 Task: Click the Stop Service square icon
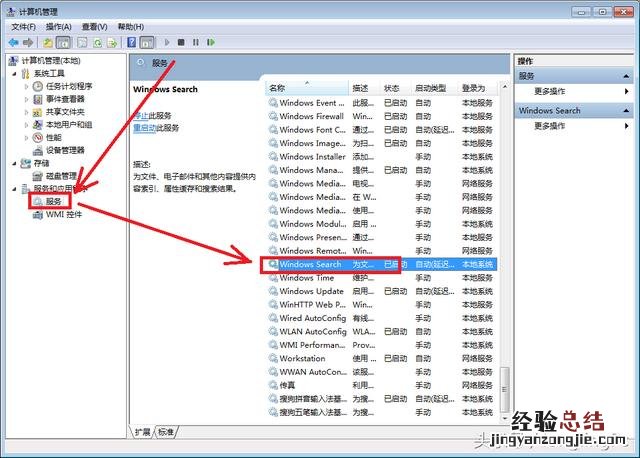tap(181, 42)
